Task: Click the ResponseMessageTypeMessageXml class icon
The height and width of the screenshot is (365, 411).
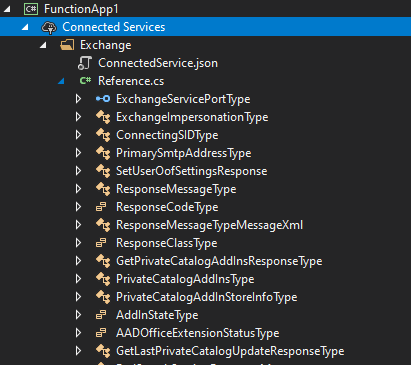Action: [x=103, y=225]
